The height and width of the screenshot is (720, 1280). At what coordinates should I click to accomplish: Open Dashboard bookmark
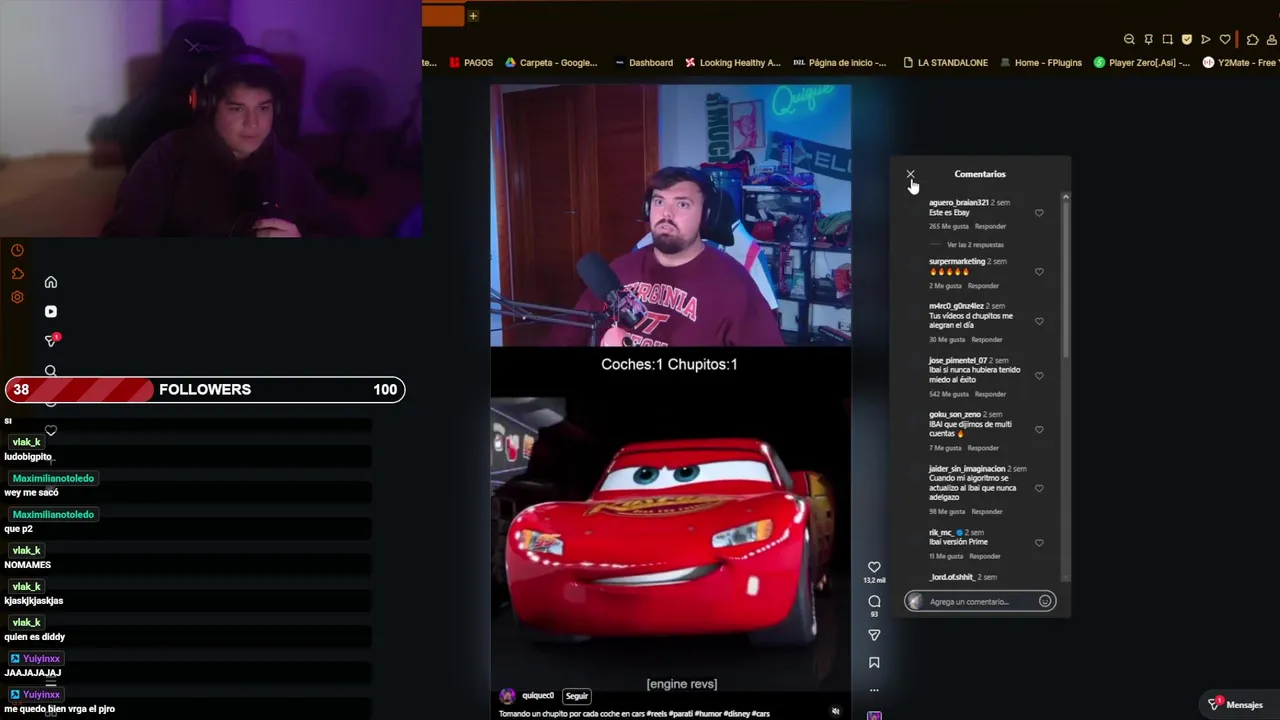[643, 62]
